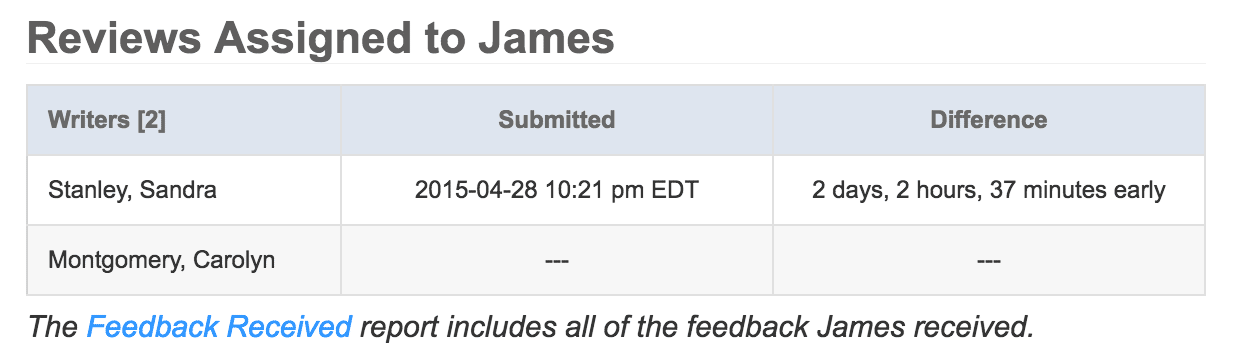
Task: Click the [2] writer count in header
Action: click(x=151, y=120)
